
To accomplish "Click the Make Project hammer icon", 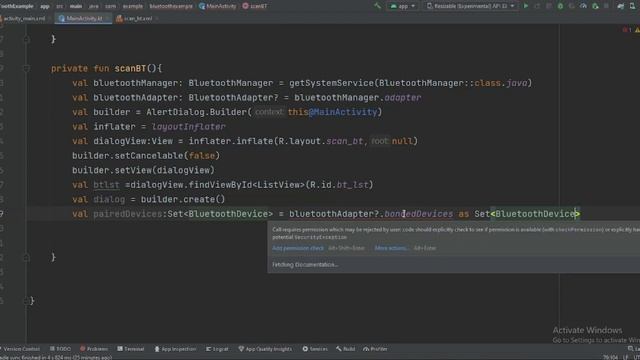I will coord(378,6).
